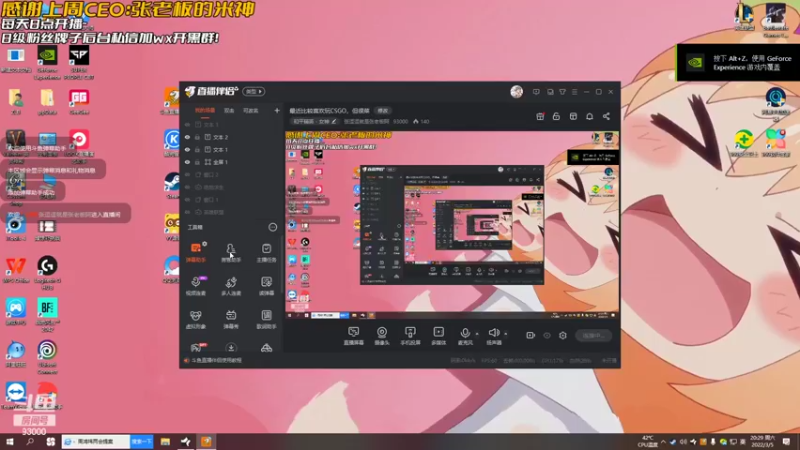Screen dimensions: 800x450
Task: Click inside the live preview canvas
Action: 452,225
